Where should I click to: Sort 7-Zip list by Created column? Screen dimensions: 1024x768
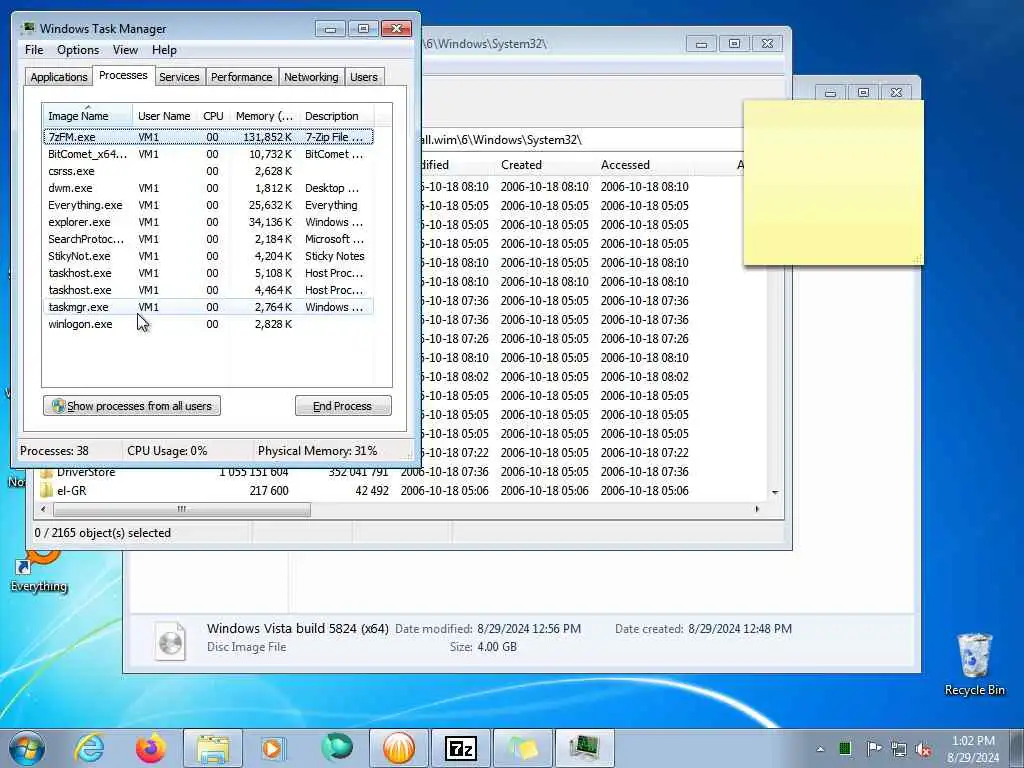(545, 165)
